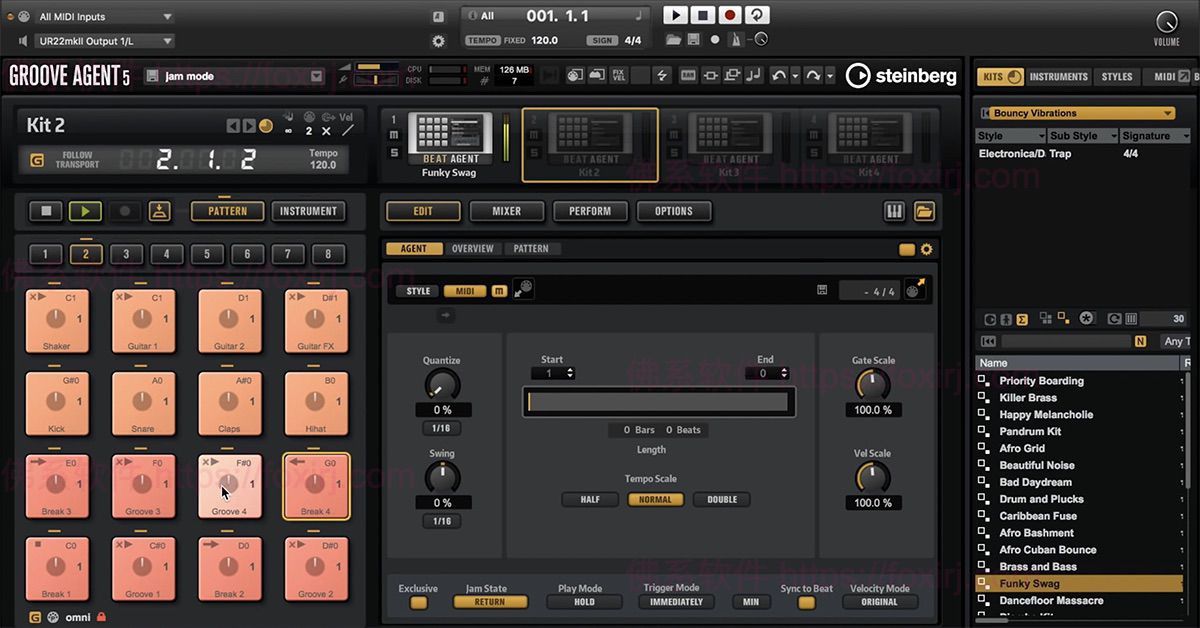This screenshot has height=628, width=1200.
Task: Click the folder browser icon near the EDIT button
Action: pos(924,211)
